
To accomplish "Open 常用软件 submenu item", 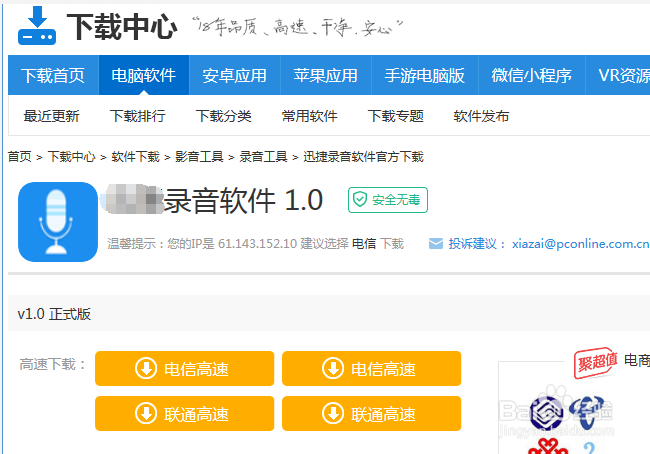I will tap(310, 116).
